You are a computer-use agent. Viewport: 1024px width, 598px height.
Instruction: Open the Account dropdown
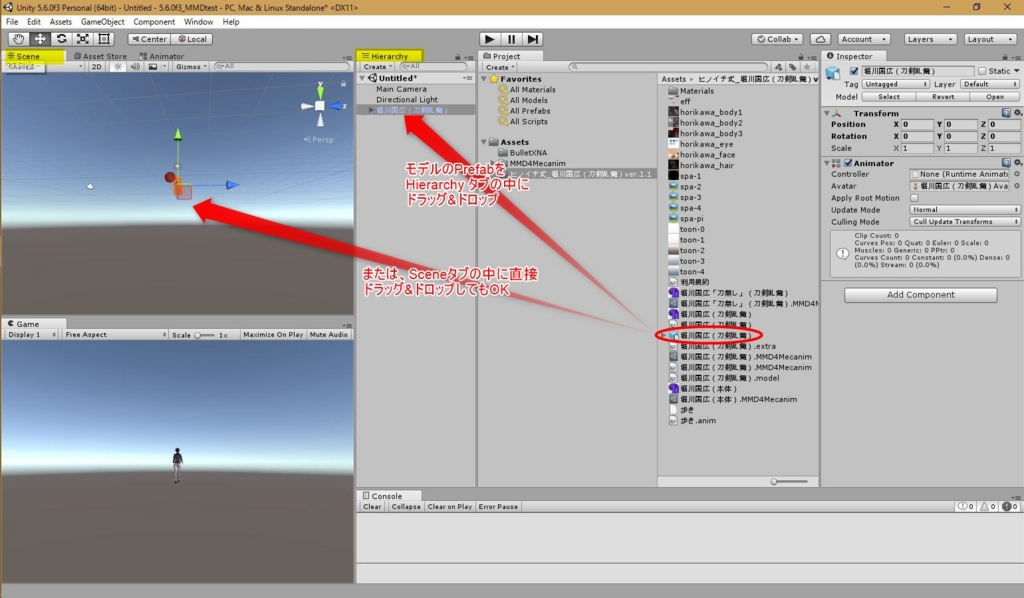tap(863, 39)
